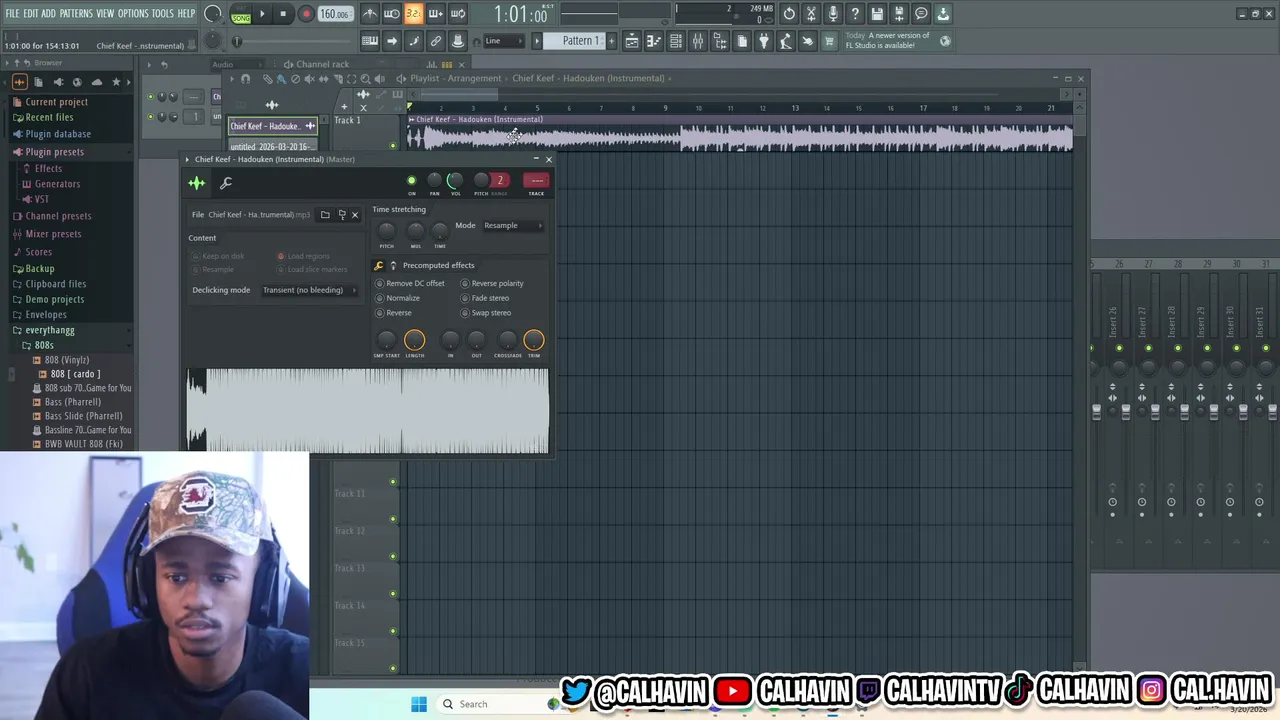Enable Reverse polarity option

(492, 283)
